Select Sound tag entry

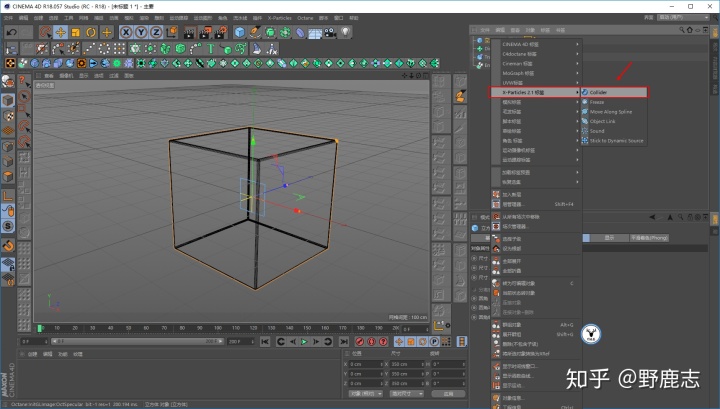[x=614, y=131]
